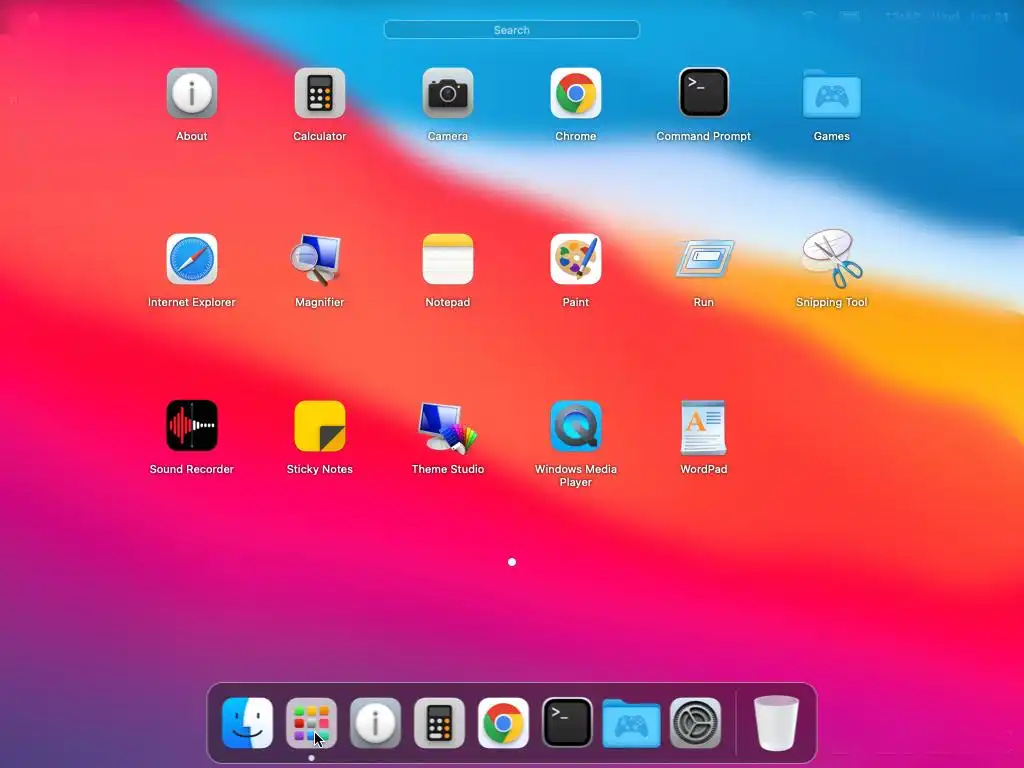1024x768 pixels.
Task: Click the "Windows Media Player" label
Action: [575, 475]
